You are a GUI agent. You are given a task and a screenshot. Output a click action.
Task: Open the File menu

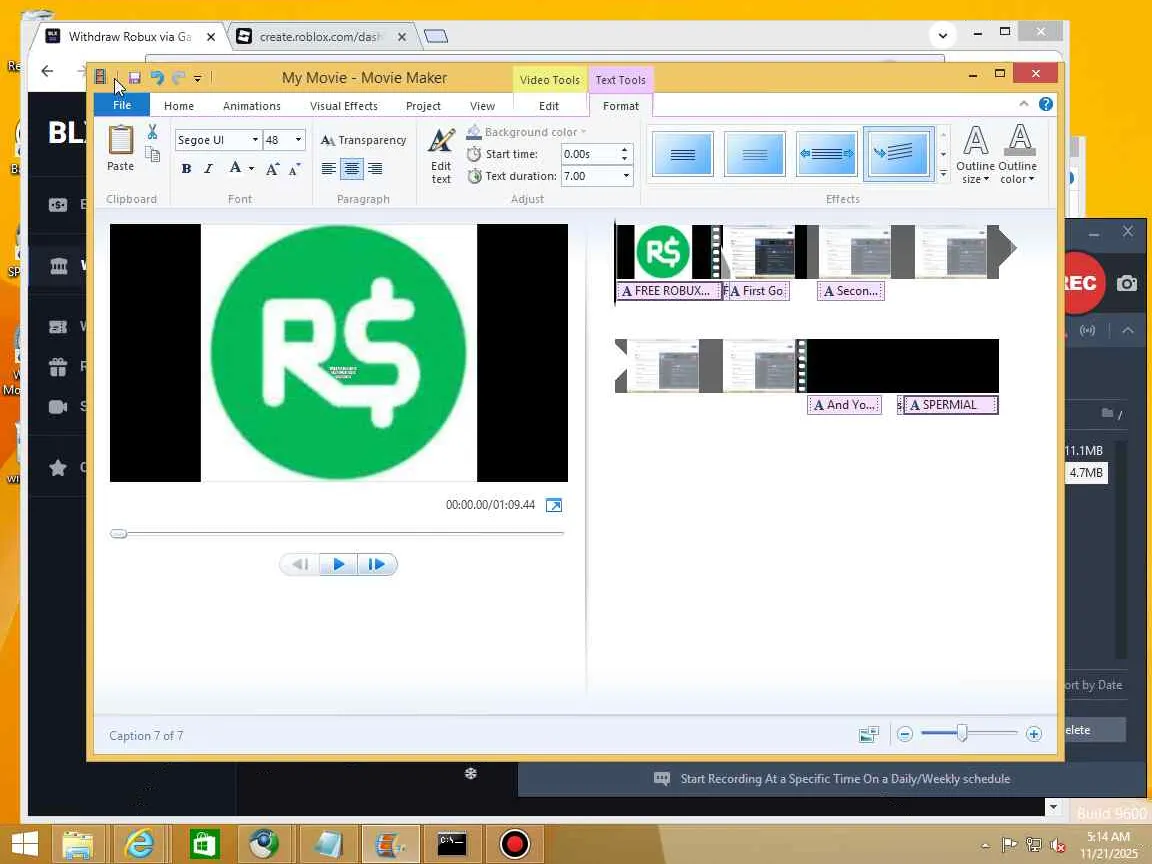click(x=122, y=105)
